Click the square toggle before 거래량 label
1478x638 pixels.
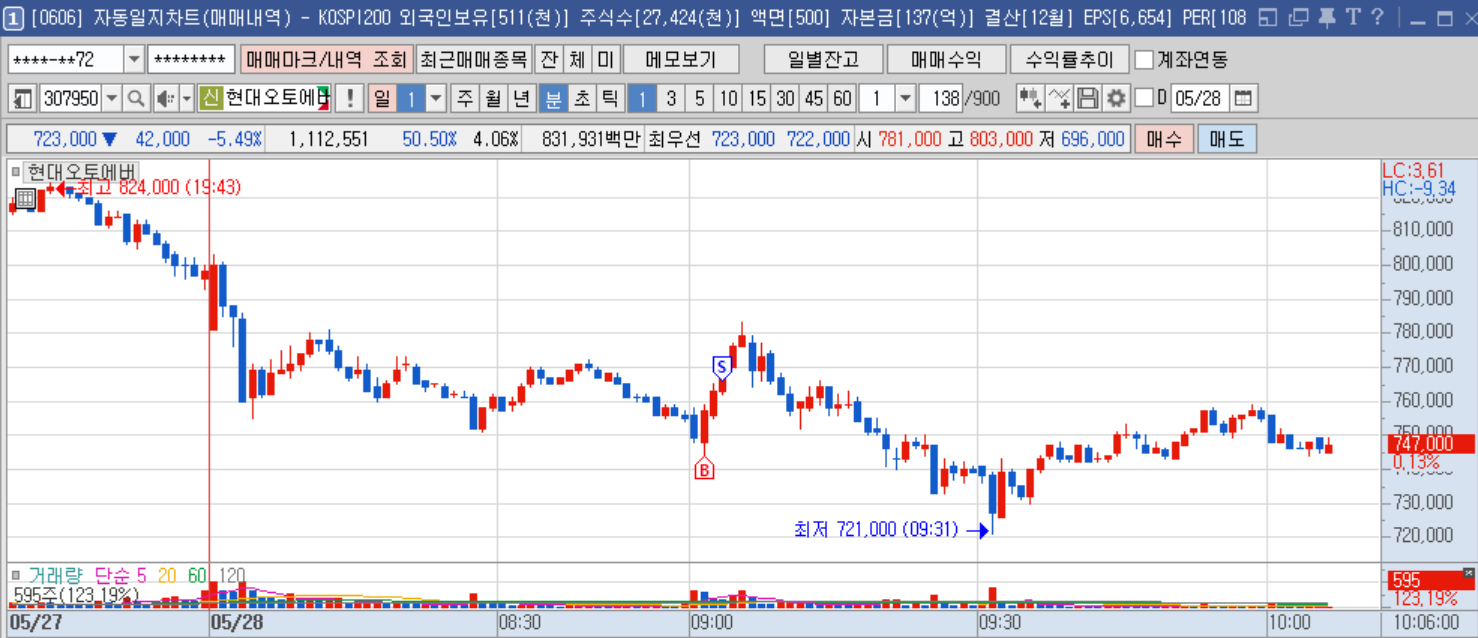coord(16,575)
